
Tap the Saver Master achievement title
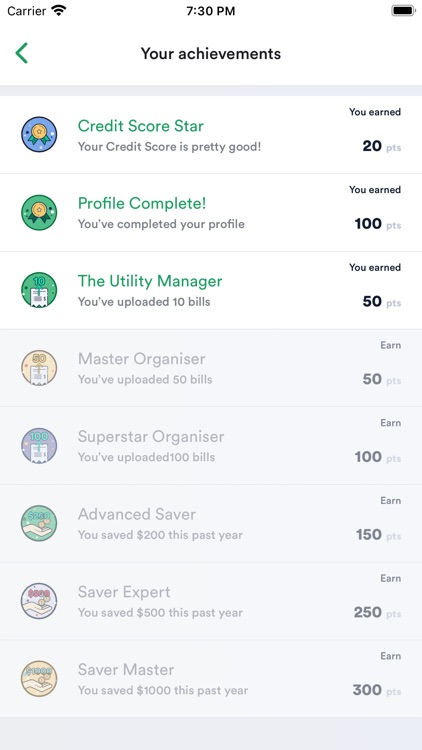coord(126,670)
